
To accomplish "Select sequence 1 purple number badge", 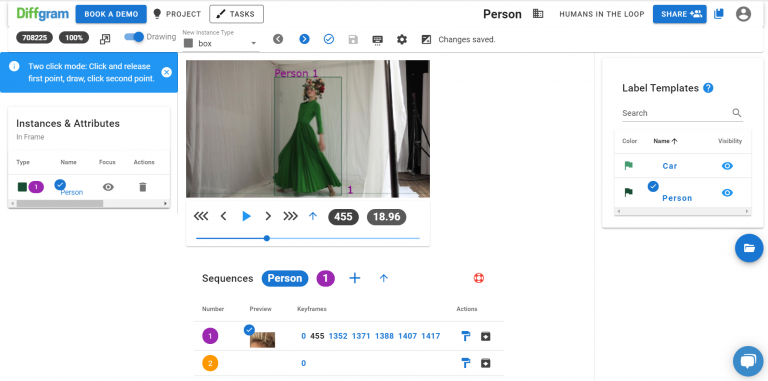I will 210,336.
